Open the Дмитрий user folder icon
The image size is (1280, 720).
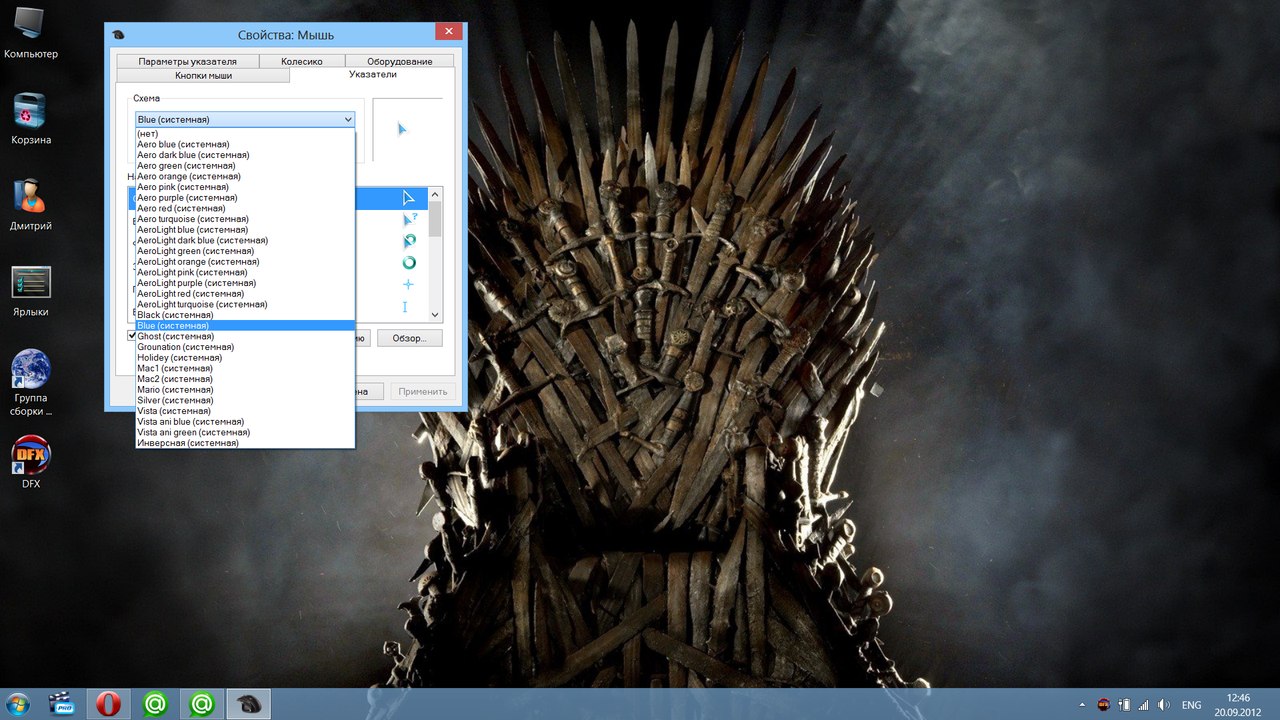pos(31,204)
